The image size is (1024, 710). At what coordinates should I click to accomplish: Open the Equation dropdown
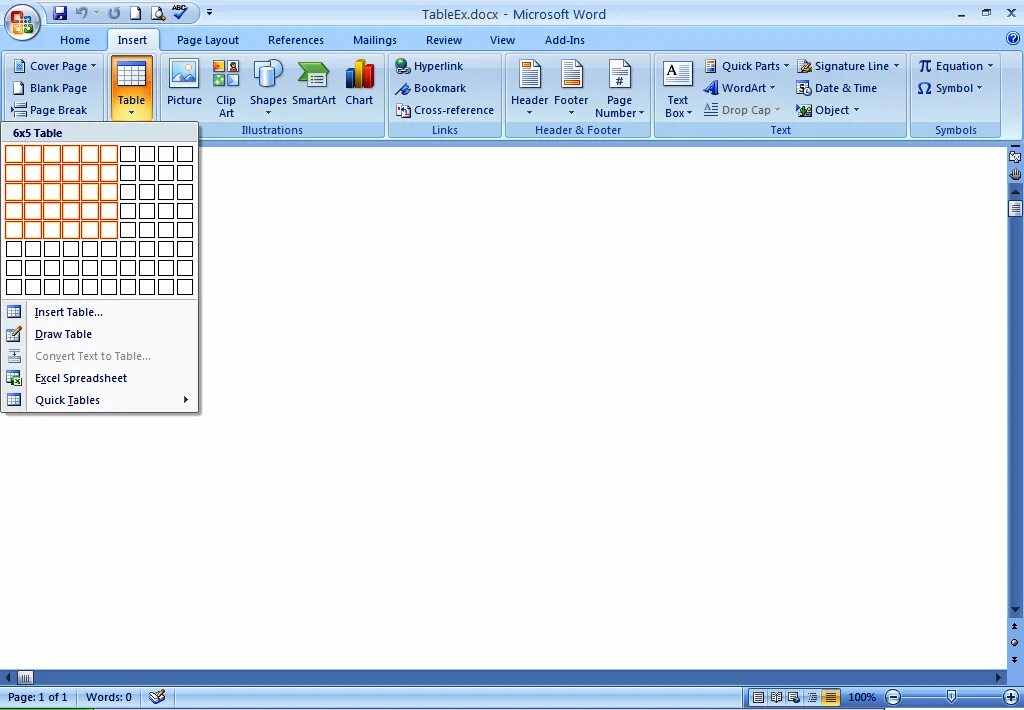[x=955, y=66]
